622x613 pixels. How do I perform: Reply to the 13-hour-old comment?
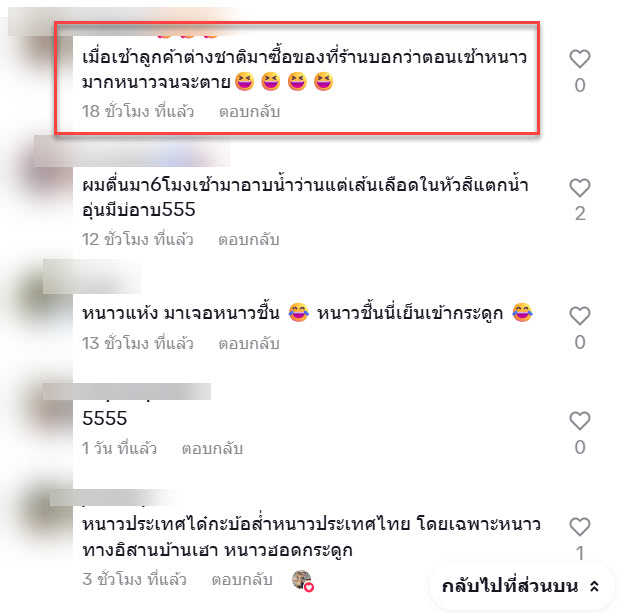click(x=249, y=344)
